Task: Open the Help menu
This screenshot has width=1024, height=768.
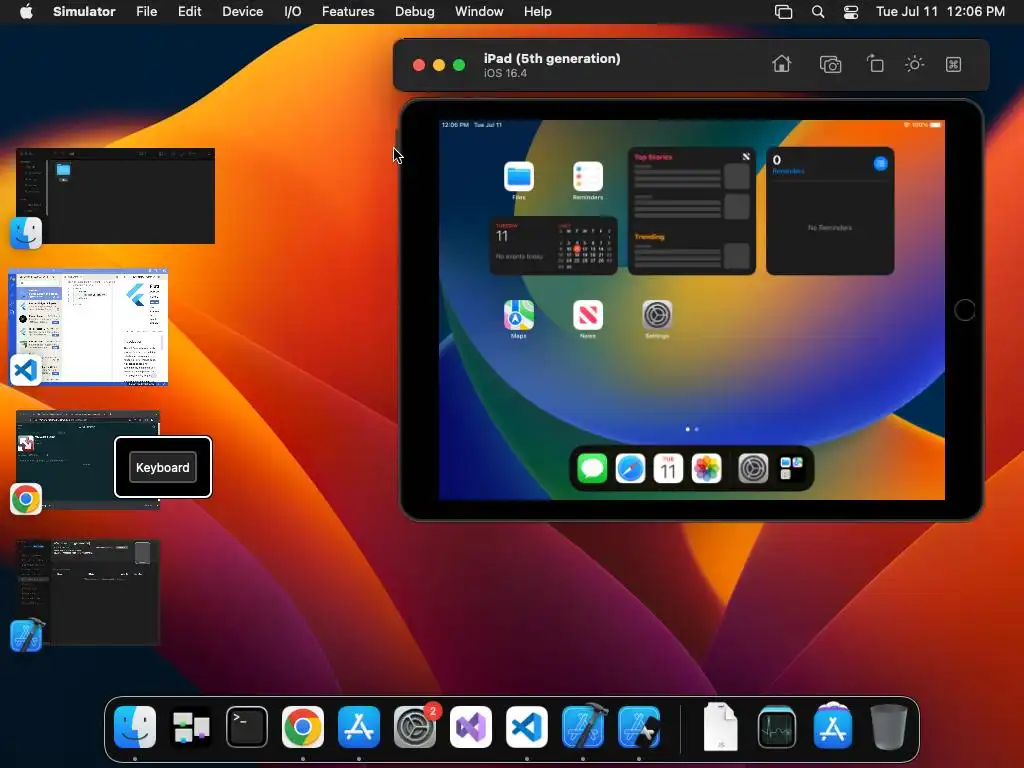Action: pyautogui.click(x=537, y=11)
